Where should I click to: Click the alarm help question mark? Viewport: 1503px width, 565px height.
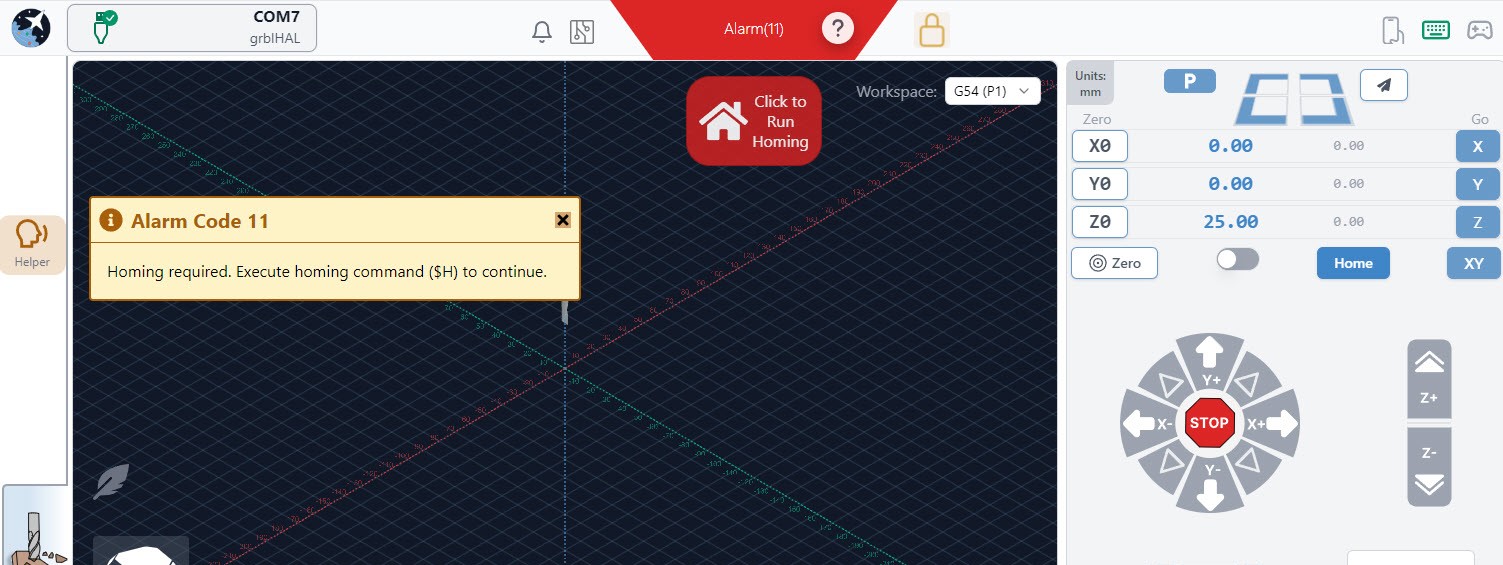(x=838, y=29)
